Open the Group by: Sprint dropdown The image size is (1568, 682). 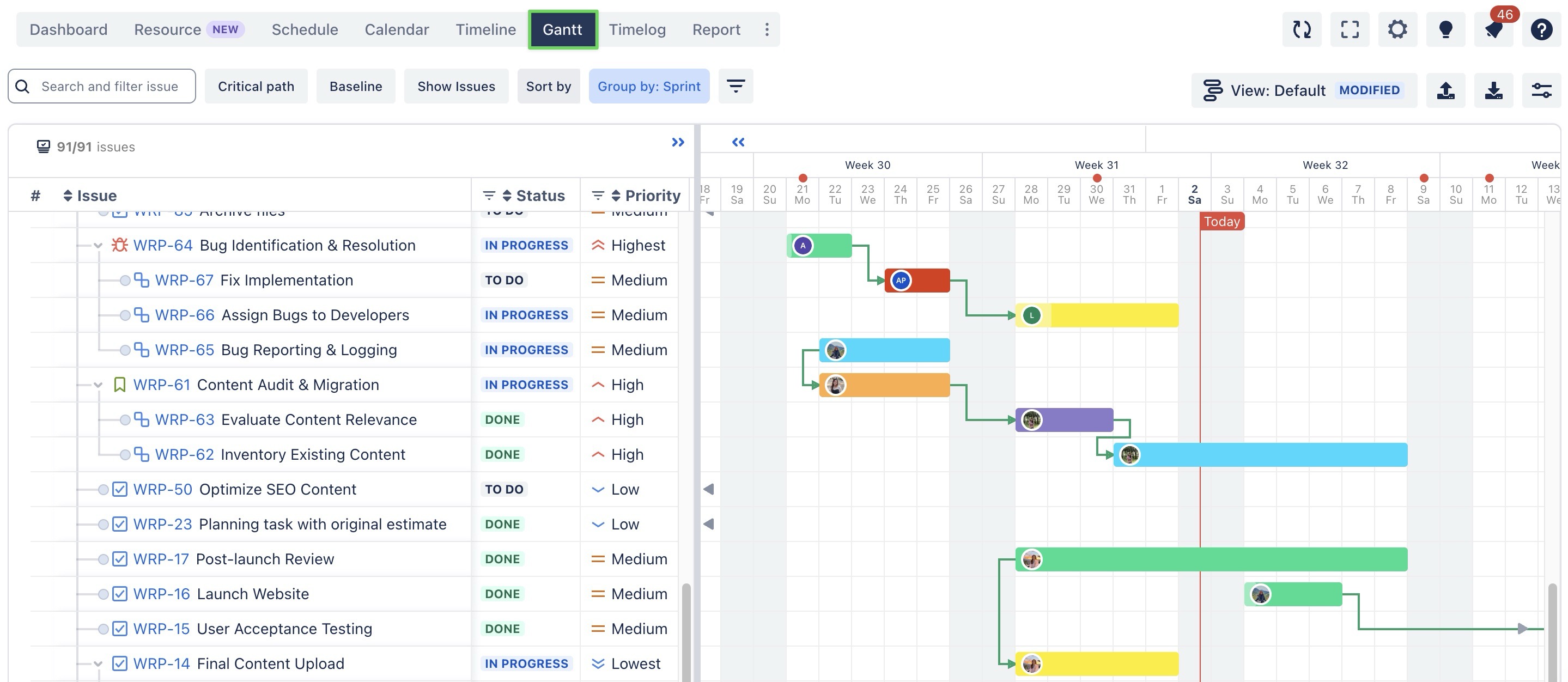tap(648, 87)
